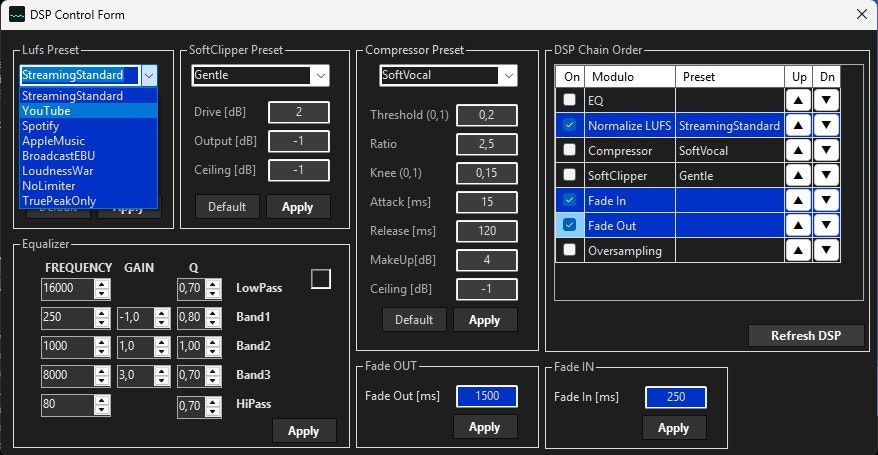Move Fade Out module up
Screen dimensions: 878x455
pos(798,226)
